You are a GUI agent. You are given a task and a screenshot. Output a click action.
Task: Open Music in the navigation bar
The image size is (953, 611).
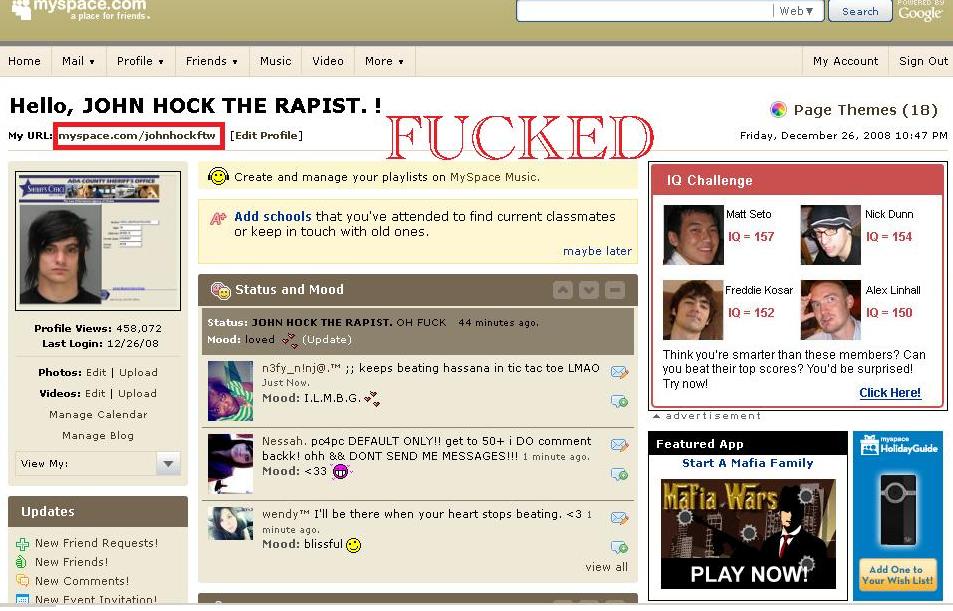point(275,61)
